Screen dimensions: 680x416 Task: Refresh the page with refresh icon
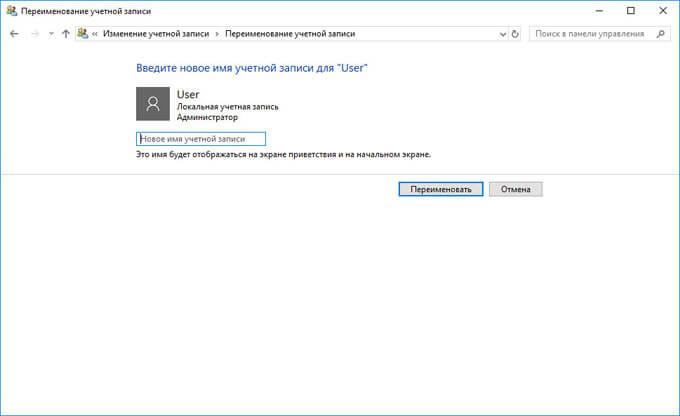coord(515,34)
